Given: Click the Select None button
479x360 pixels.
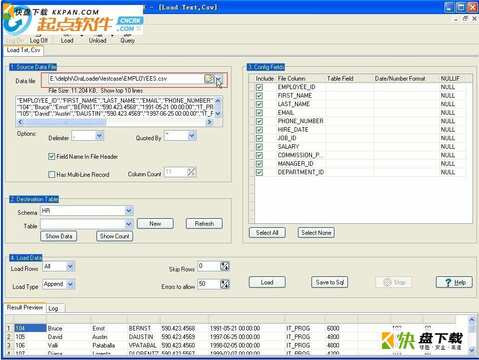Looking at the screenshot, I should pyautogui.click(x=316, y=233).
